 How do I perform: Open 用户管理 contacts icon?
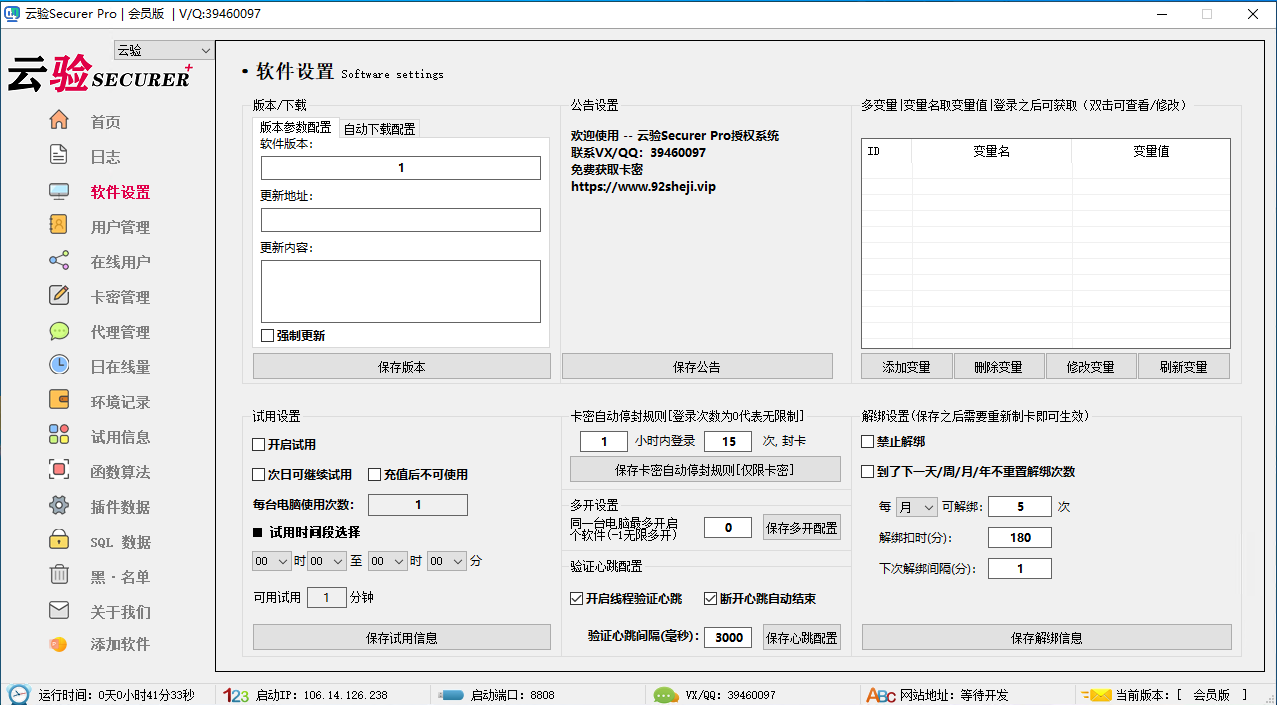click(59, 226)
